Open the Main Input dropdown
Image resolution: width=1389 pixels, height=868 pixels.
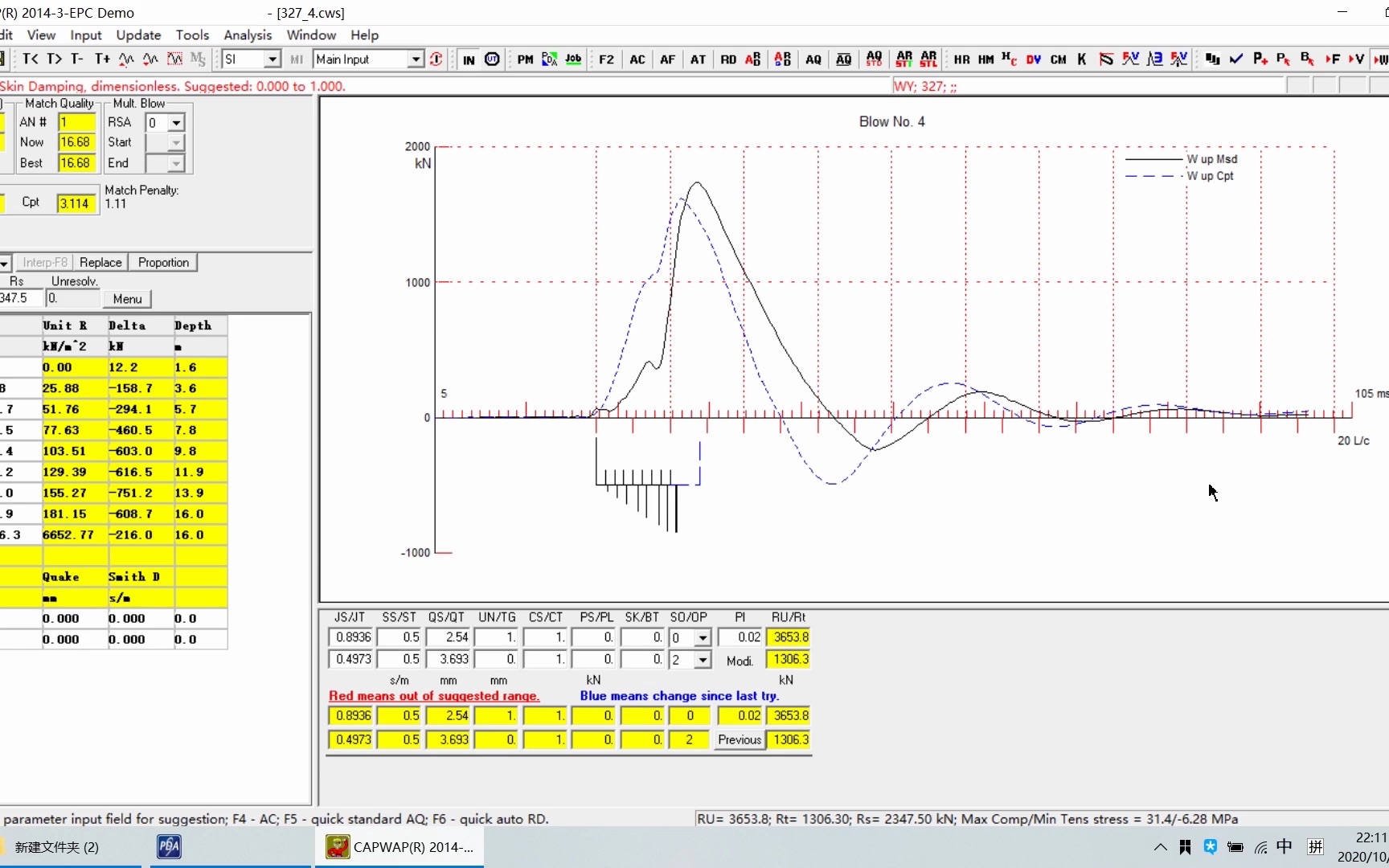415,59
